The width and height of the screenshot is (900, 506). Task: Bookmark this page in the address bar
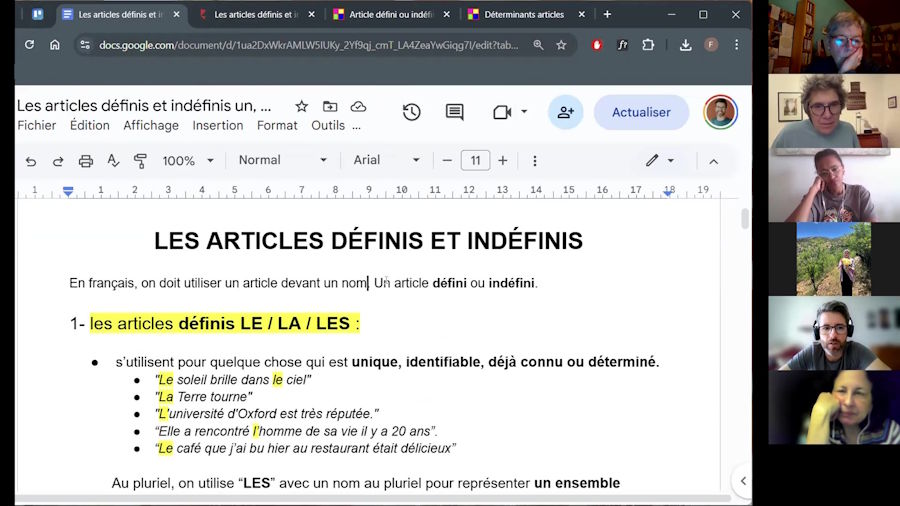(561, 45)
